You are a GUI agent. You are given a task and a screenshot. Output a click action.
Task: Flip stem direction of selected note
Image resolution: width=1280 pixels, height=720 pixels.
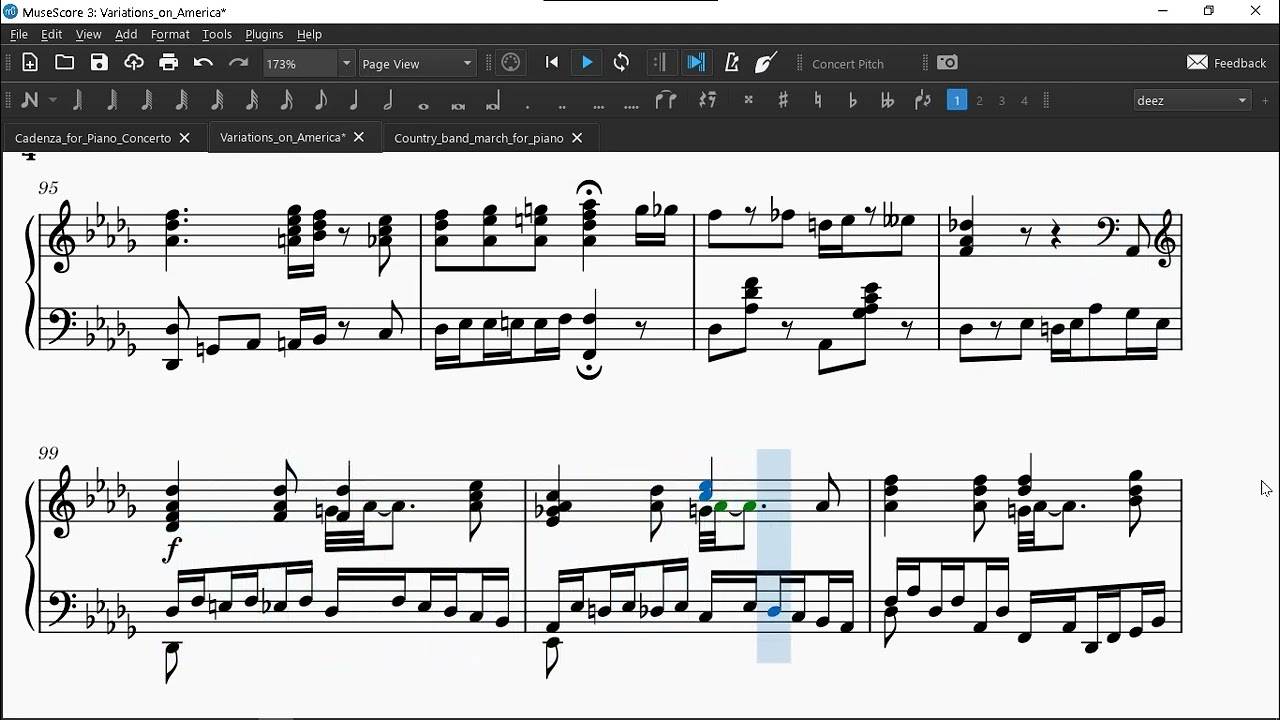922,100
